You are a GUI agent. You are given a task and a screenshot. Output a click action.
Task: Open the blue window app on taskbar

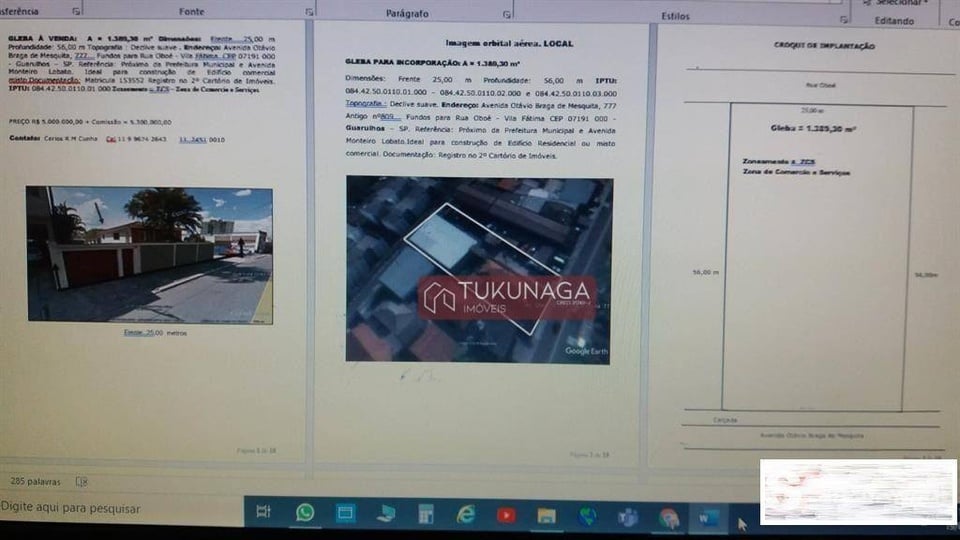(345, 513)
